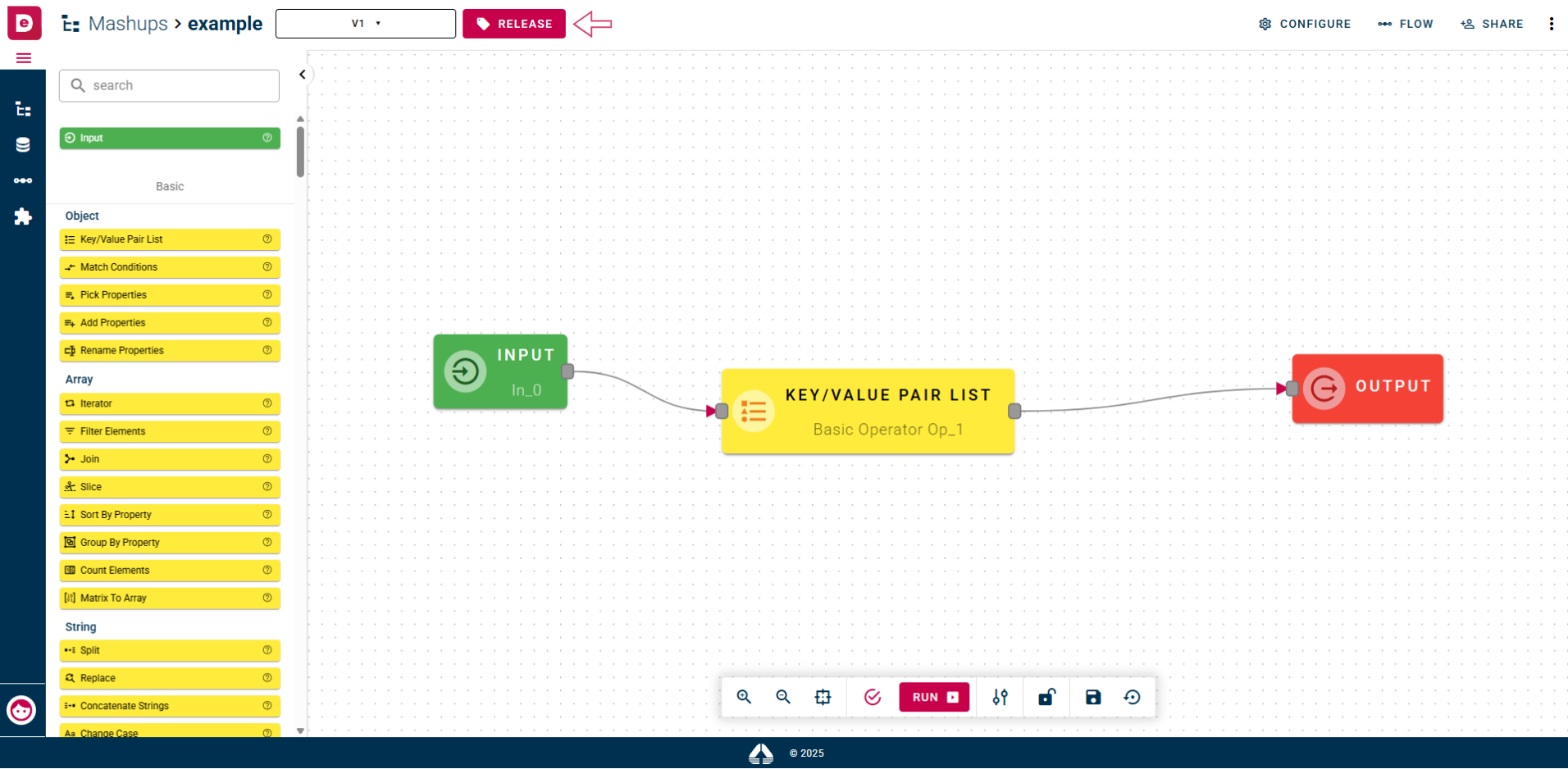The image size is (1568, 769).
Task: Click the Release button
Action: [x=514, y=24]
